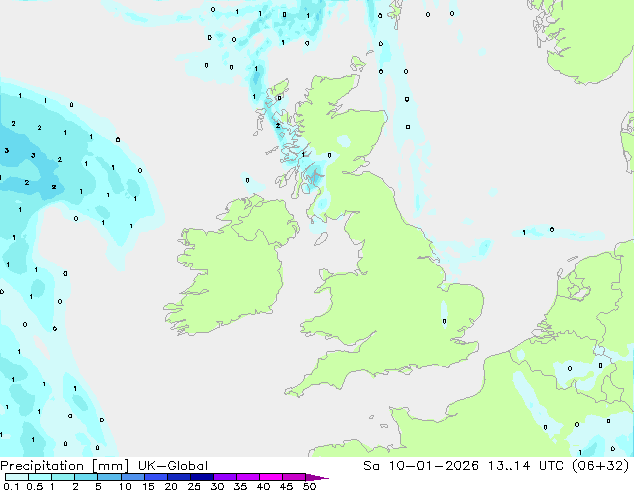Click the '20' legend scale label

(x=171, y=486)
